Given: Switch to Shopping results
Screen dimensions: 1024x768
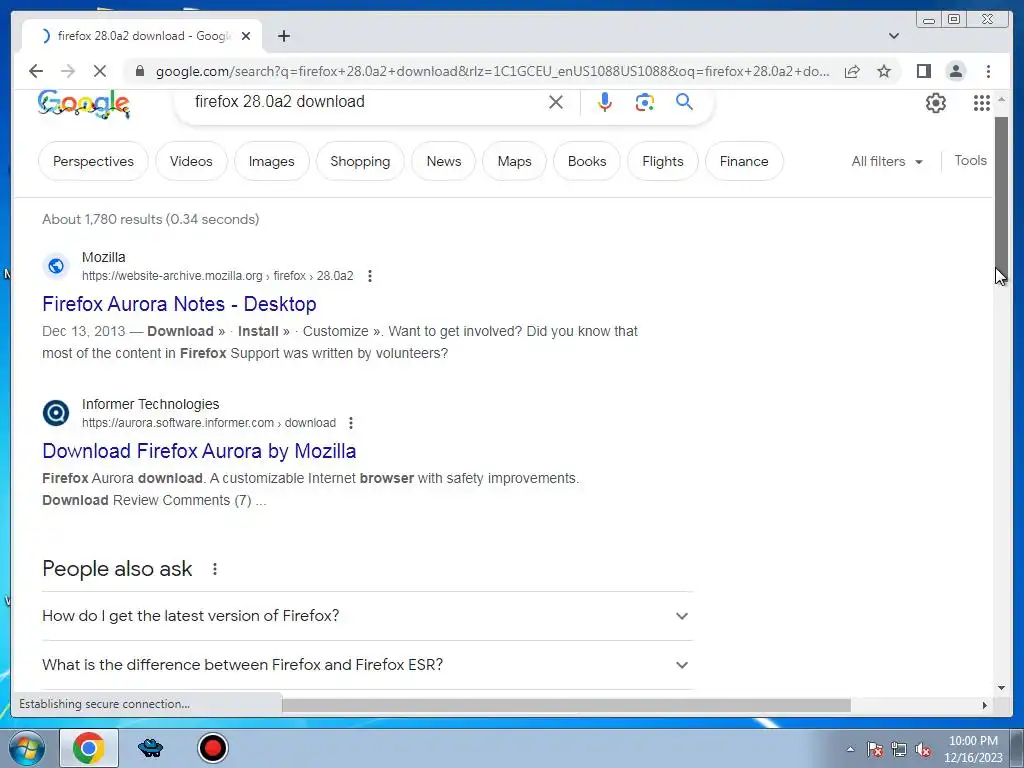Looking at the screenshot, I should coord(360,161).
